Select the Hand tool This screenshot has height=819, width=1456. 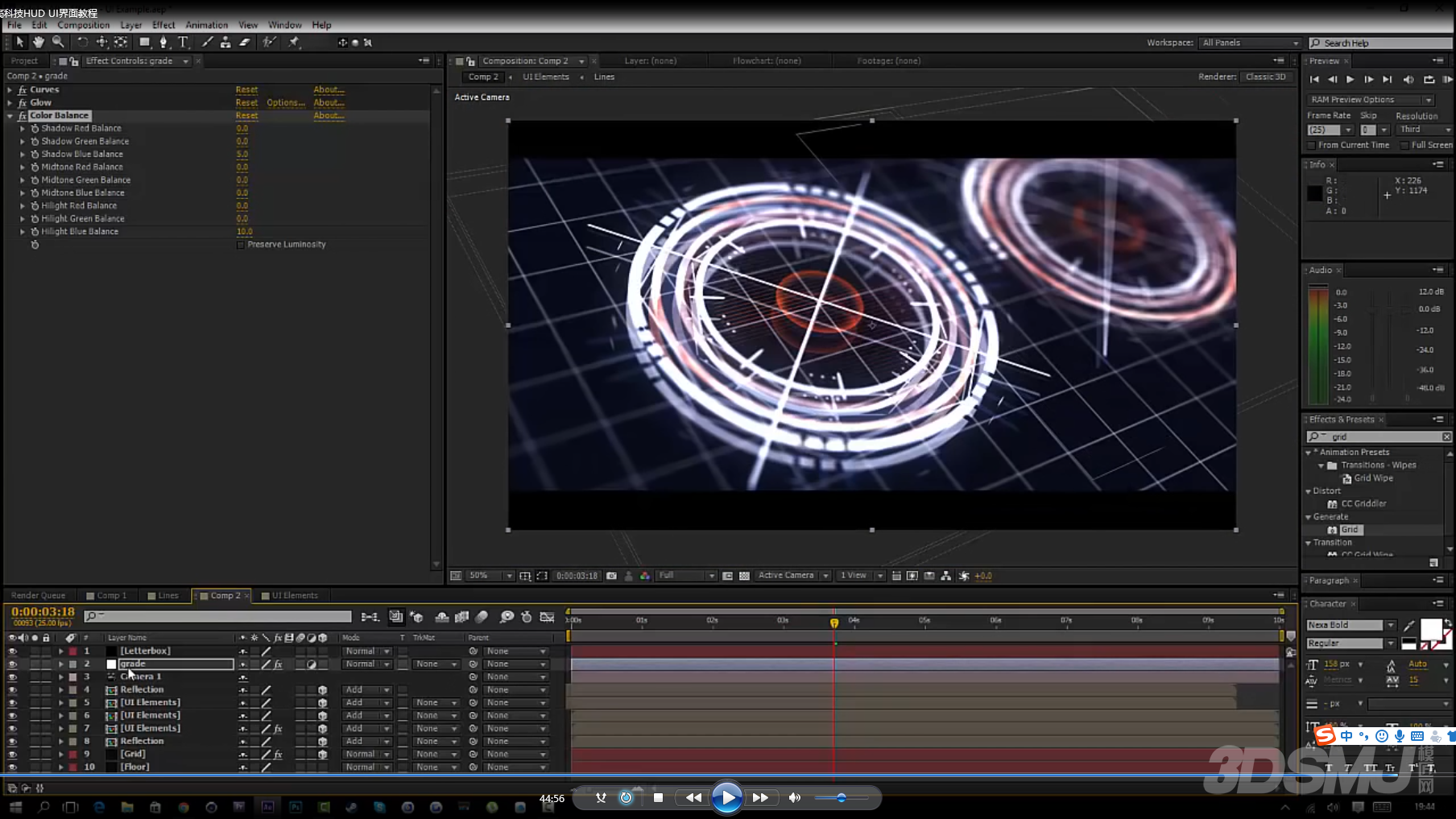coord(39,42)
